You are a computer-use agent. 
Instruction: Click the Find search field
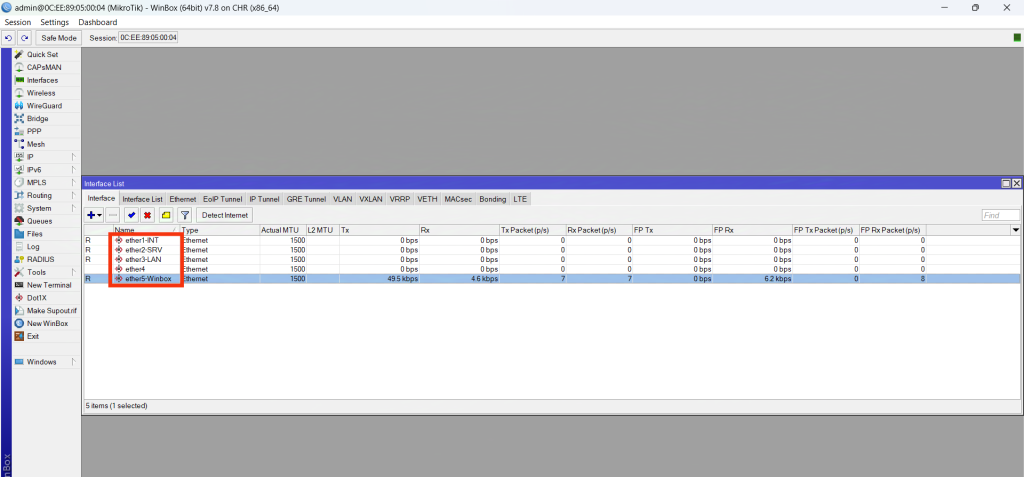[1000, 215]
